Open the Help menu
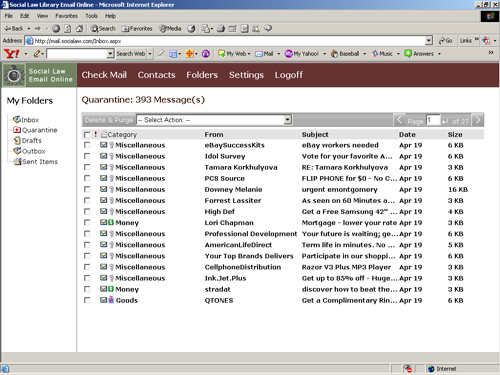This screenshot has height=375, width=500. pyautogui.click(x=110, y=16)
